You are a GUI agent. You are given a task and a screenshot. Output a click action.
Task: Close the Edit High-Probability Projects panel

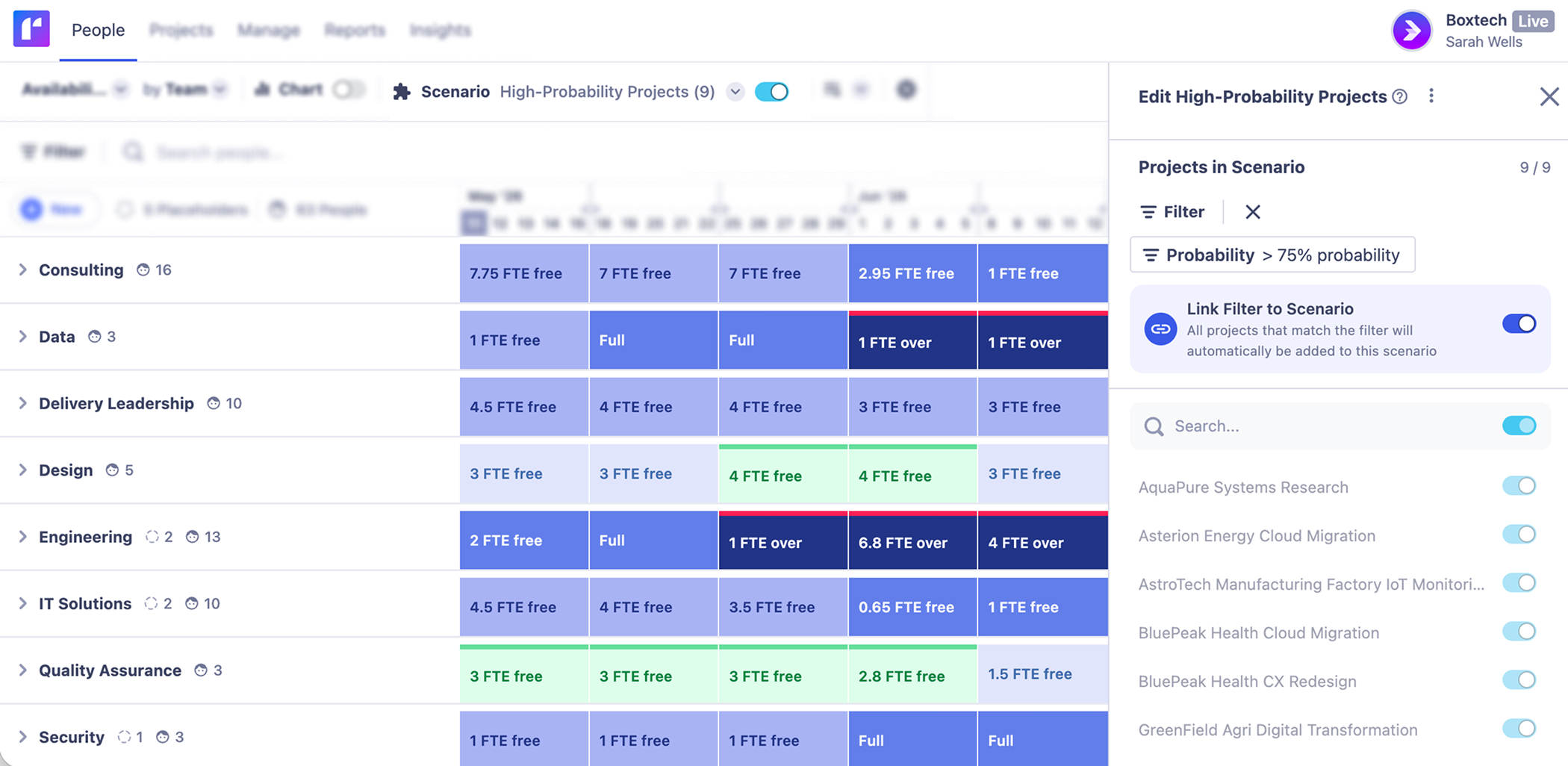(x=1549, y=96)
